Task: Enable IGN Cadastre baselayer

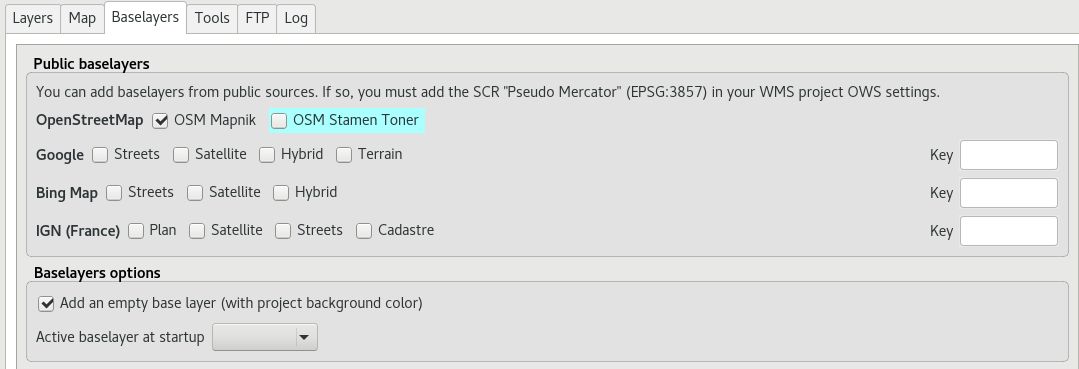Action: (364, 231)
